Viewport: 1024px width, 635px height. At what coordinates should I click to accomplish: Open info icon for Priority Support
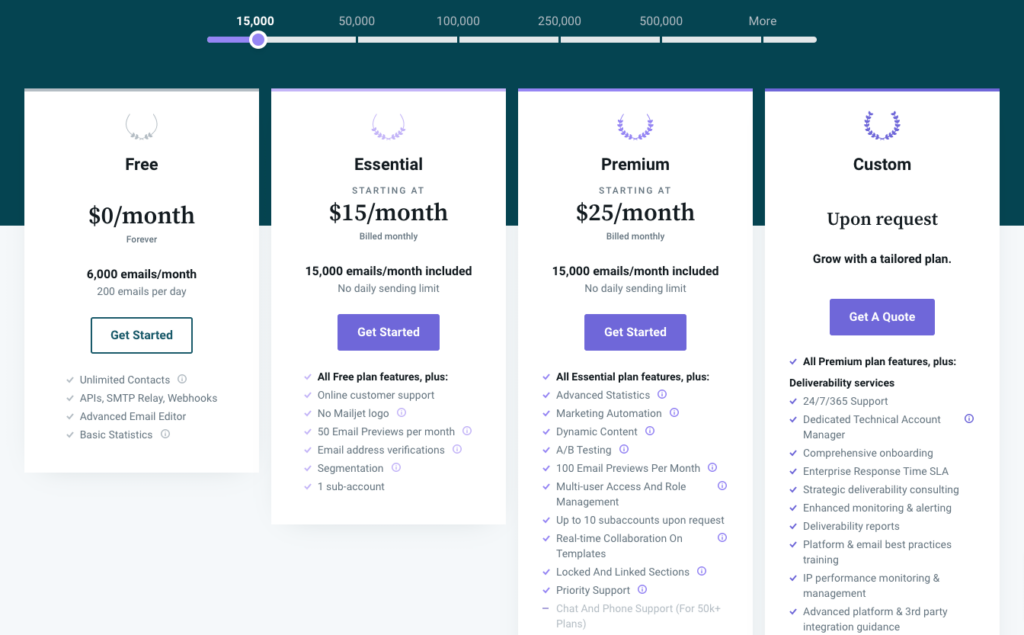[642, 589]
